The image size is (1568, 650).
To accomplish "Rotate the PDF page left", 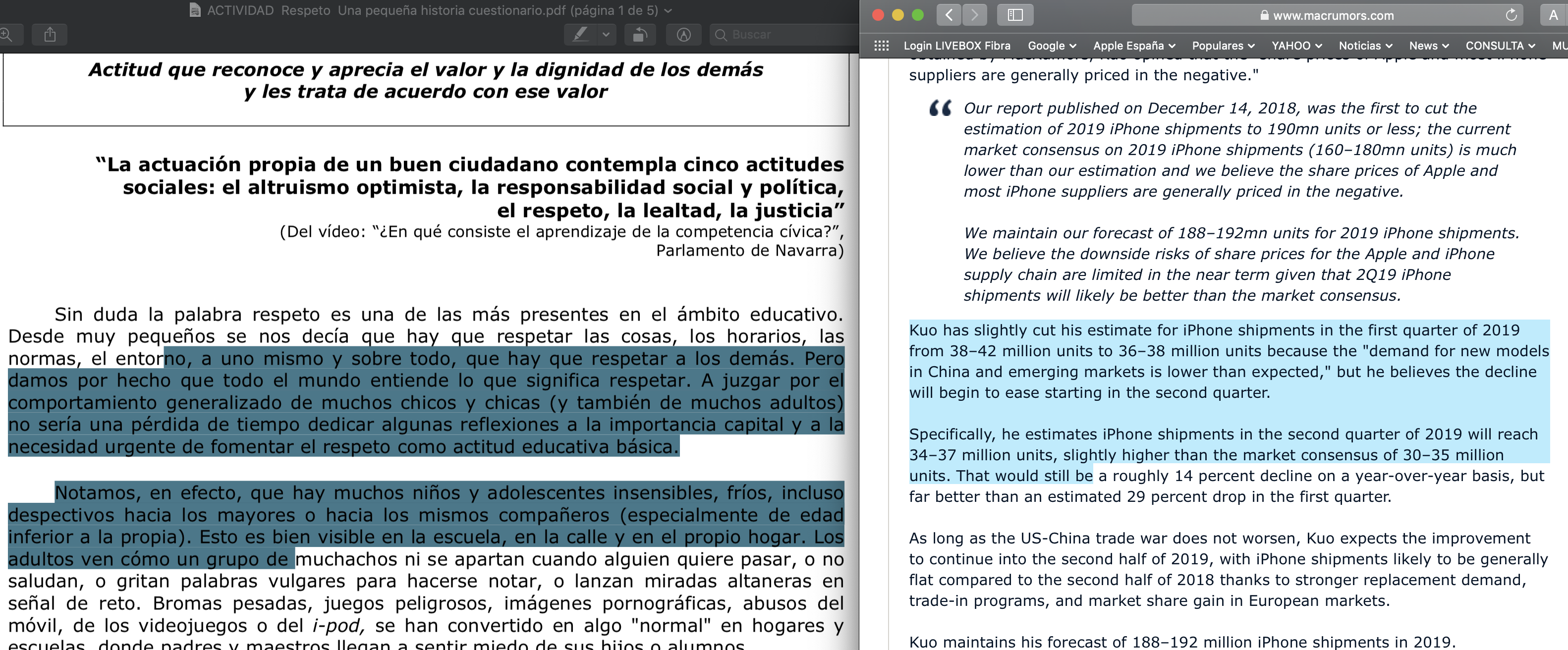I will (639, 35).
